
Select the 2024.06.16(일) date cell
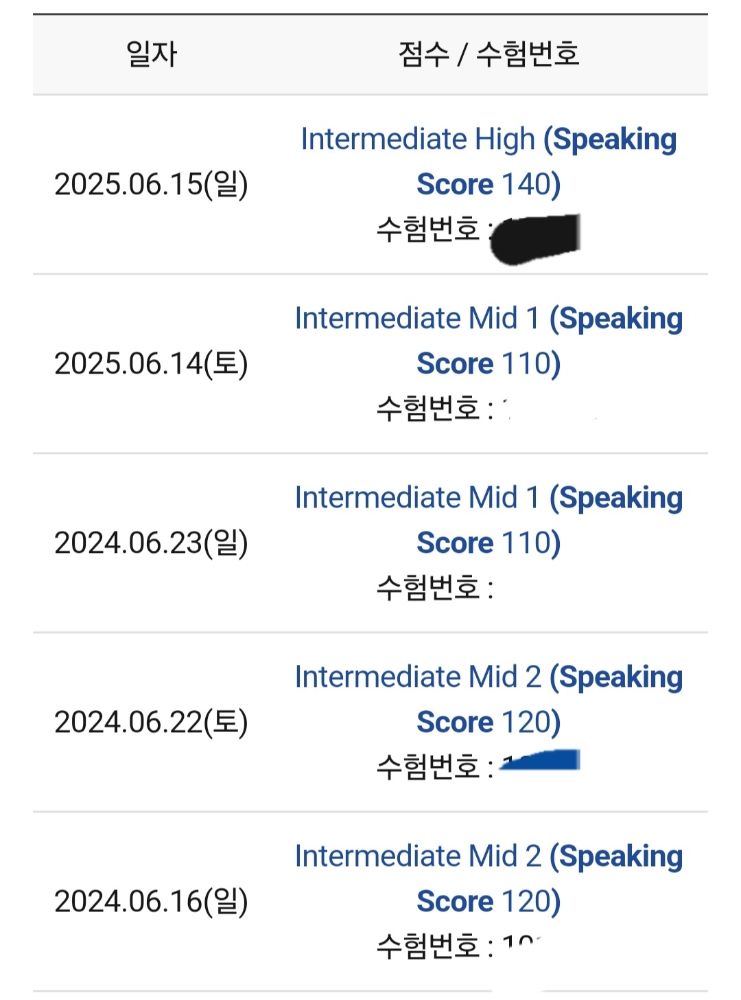coord(151,902)
